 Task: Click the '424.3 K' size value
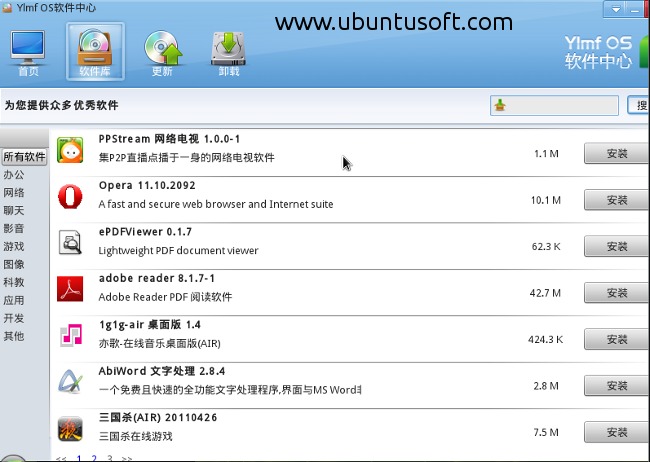[x=546, y=340]
